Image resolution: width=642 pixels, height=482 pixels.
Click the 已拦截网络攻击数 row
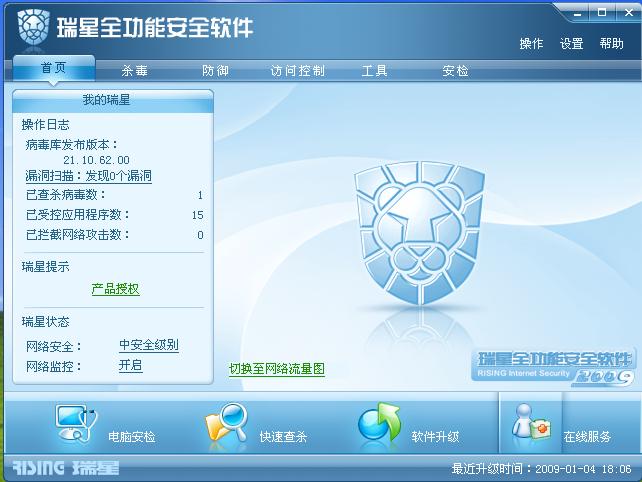tap(114, 235)
